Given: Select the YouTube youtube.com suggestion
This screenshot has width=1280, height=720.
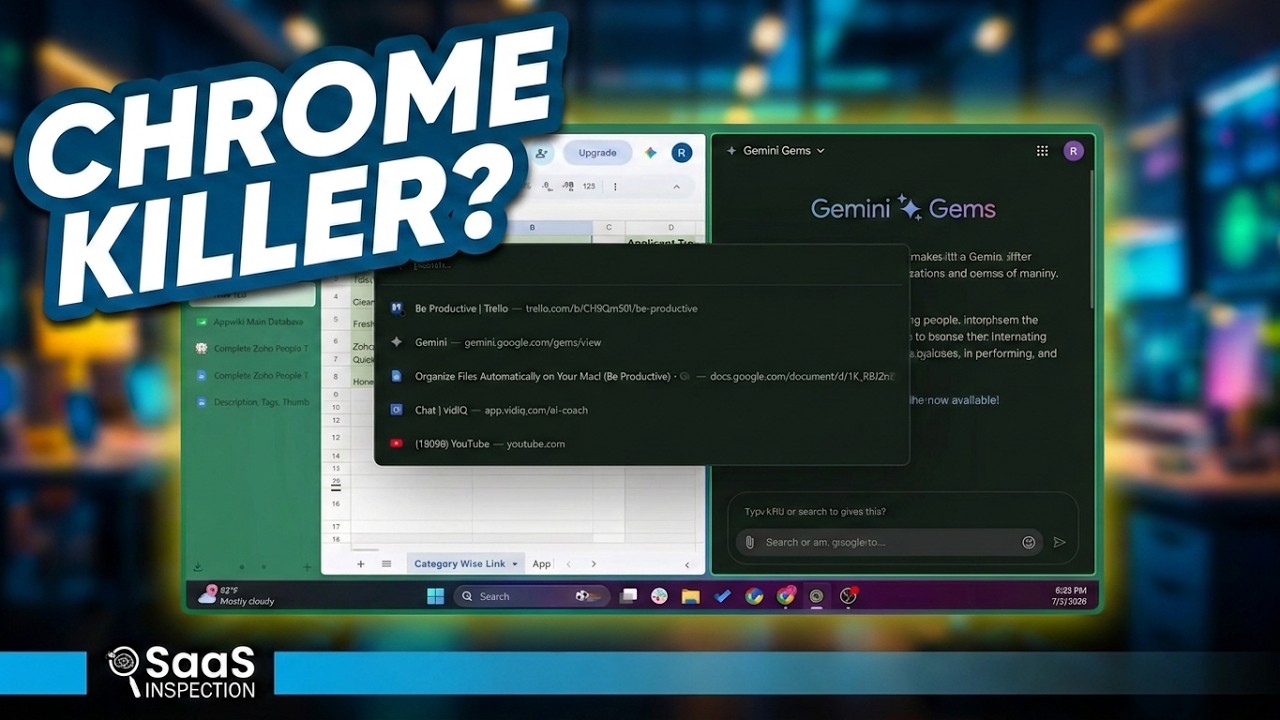Looking at the screenshot, I should tap(641, 444).
